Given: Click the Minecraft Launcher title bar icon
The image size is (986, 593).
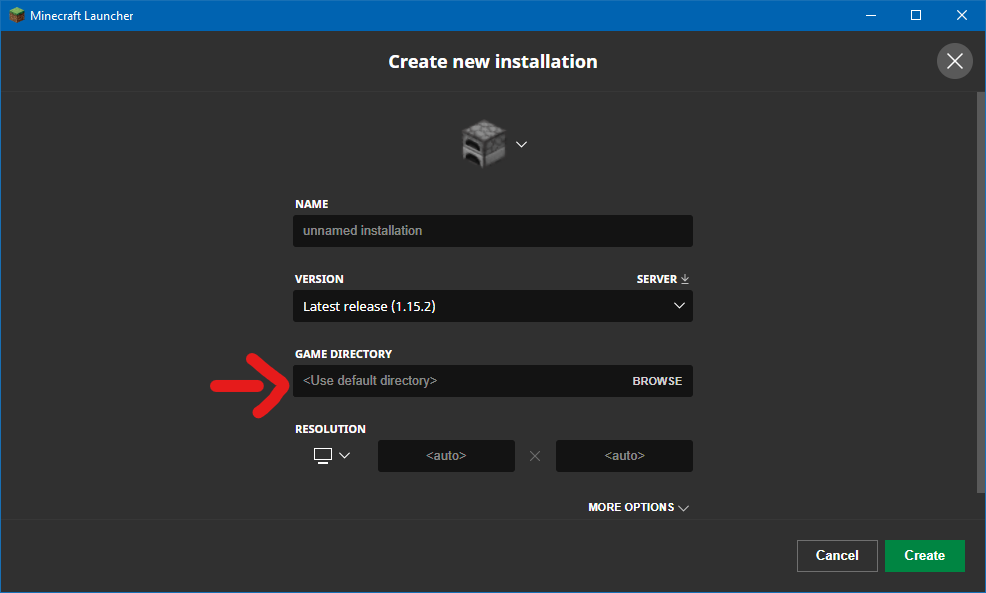Looking at the screenshot, I should coord(16,15).
